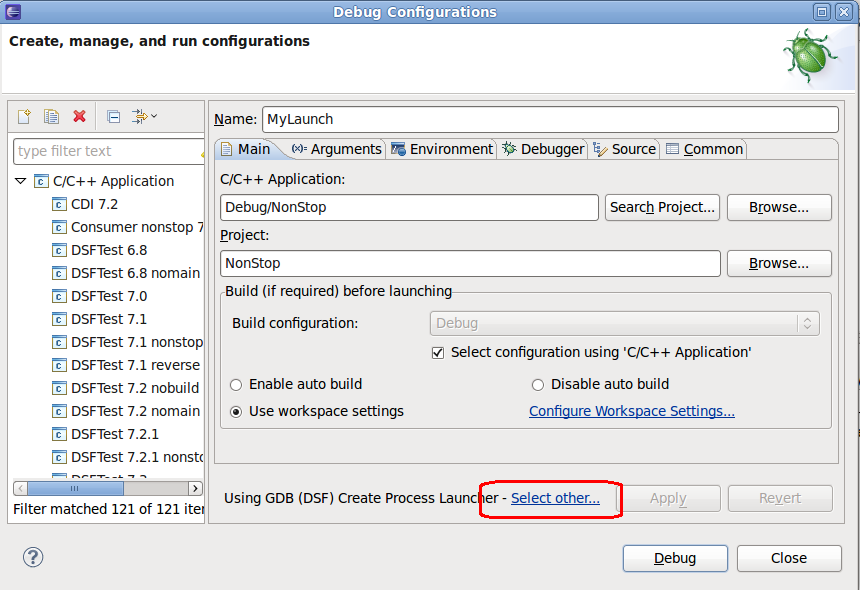Collapse all configurations in the tree
The image size is (860, 590).
(114, 116)
